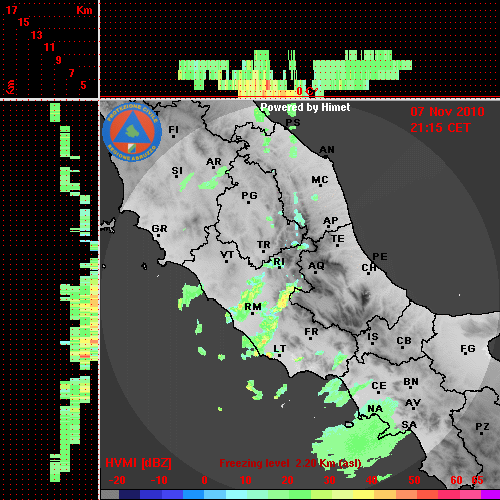Click the 'Freezing level 2.20 Km (asl)' text

[x=290, y=463]
